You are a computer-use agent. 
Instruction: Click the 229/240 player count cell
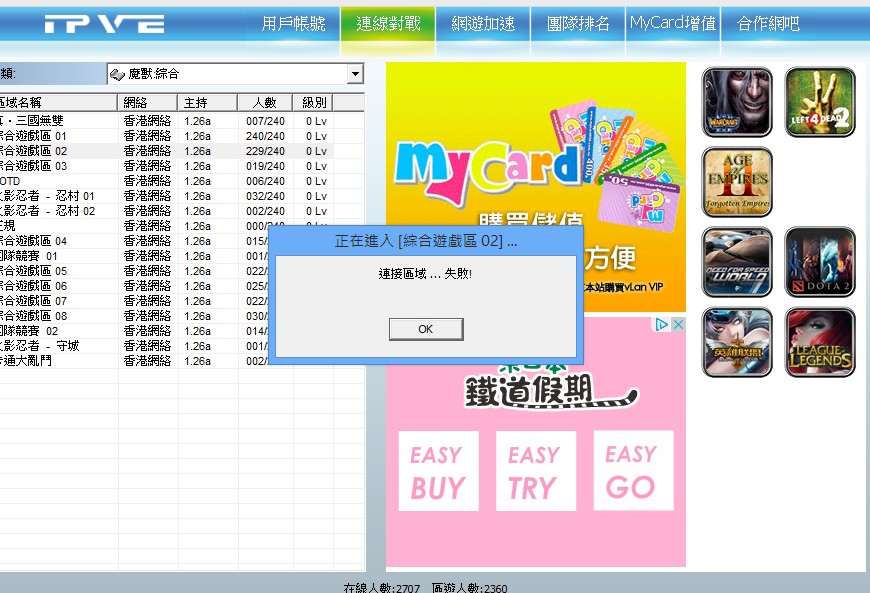(x=265, y=151)
